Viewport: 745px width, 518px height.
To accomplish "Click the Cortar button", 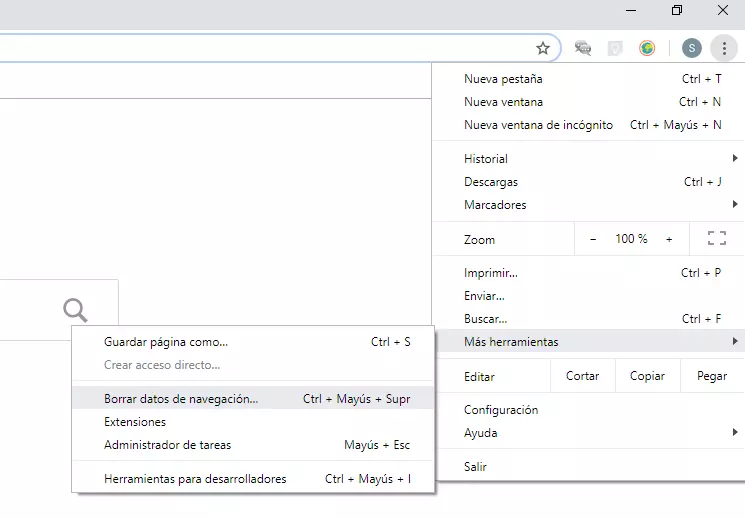I will point(582,376).
